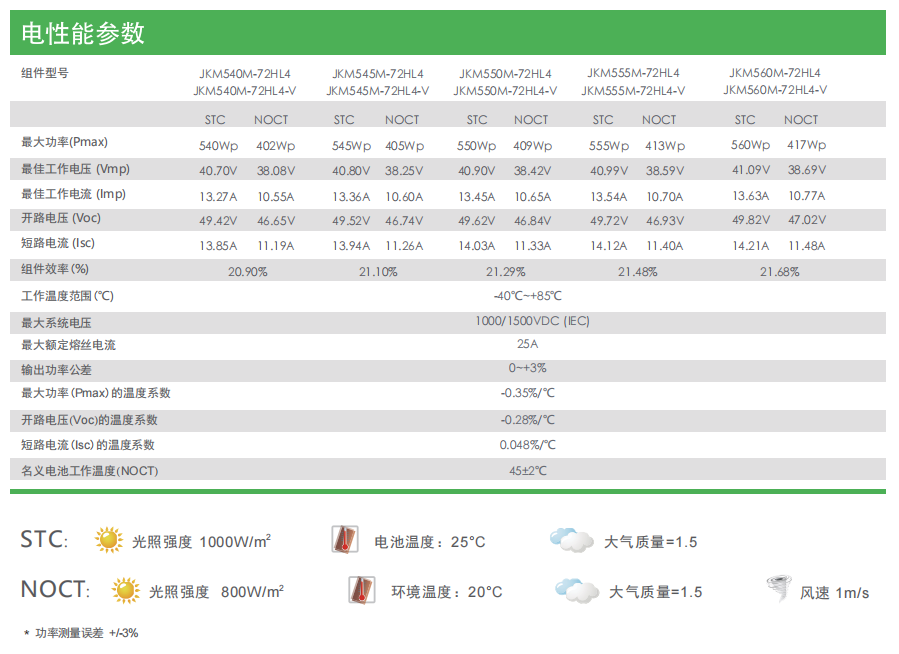This screenshot has height=654, width=899.
Task: Click the 开路电压(Voc)的温度系数 row label
Action: tap(89, 420)
